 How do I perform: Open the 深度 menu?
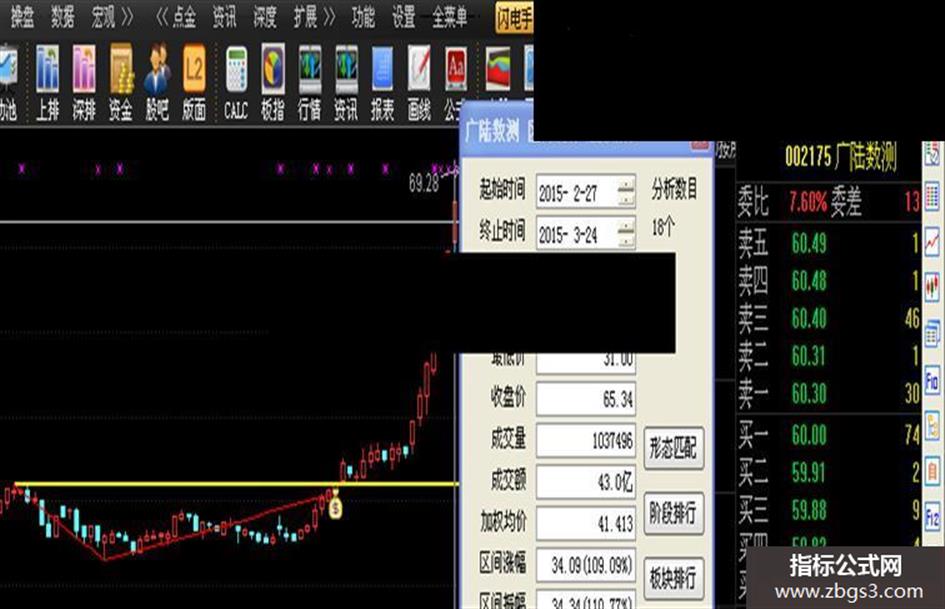click(x=265, y=17)
